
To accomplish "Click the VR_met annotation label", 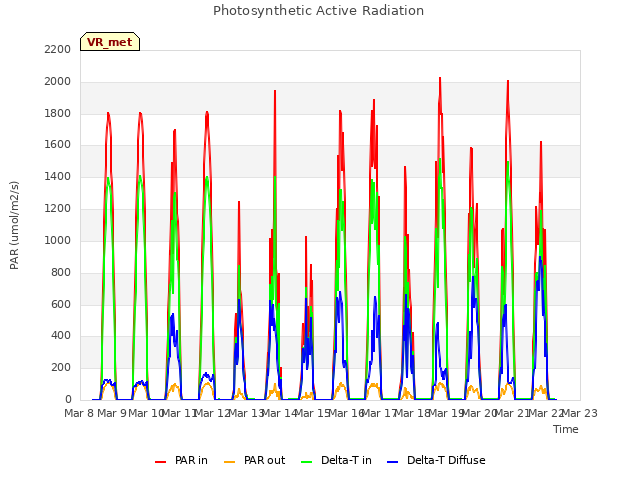I will [110, 42].
